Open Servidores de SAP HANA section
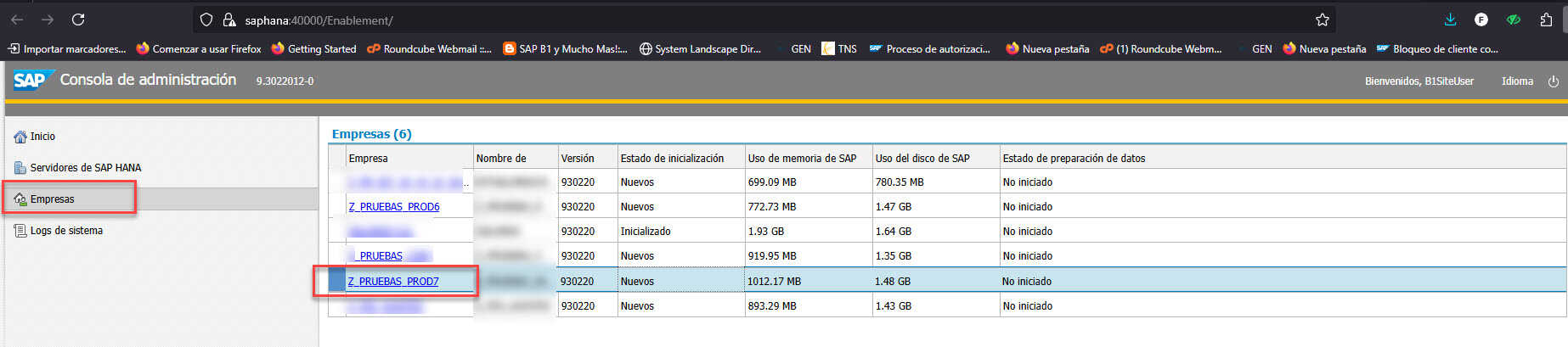 point(85,168)
